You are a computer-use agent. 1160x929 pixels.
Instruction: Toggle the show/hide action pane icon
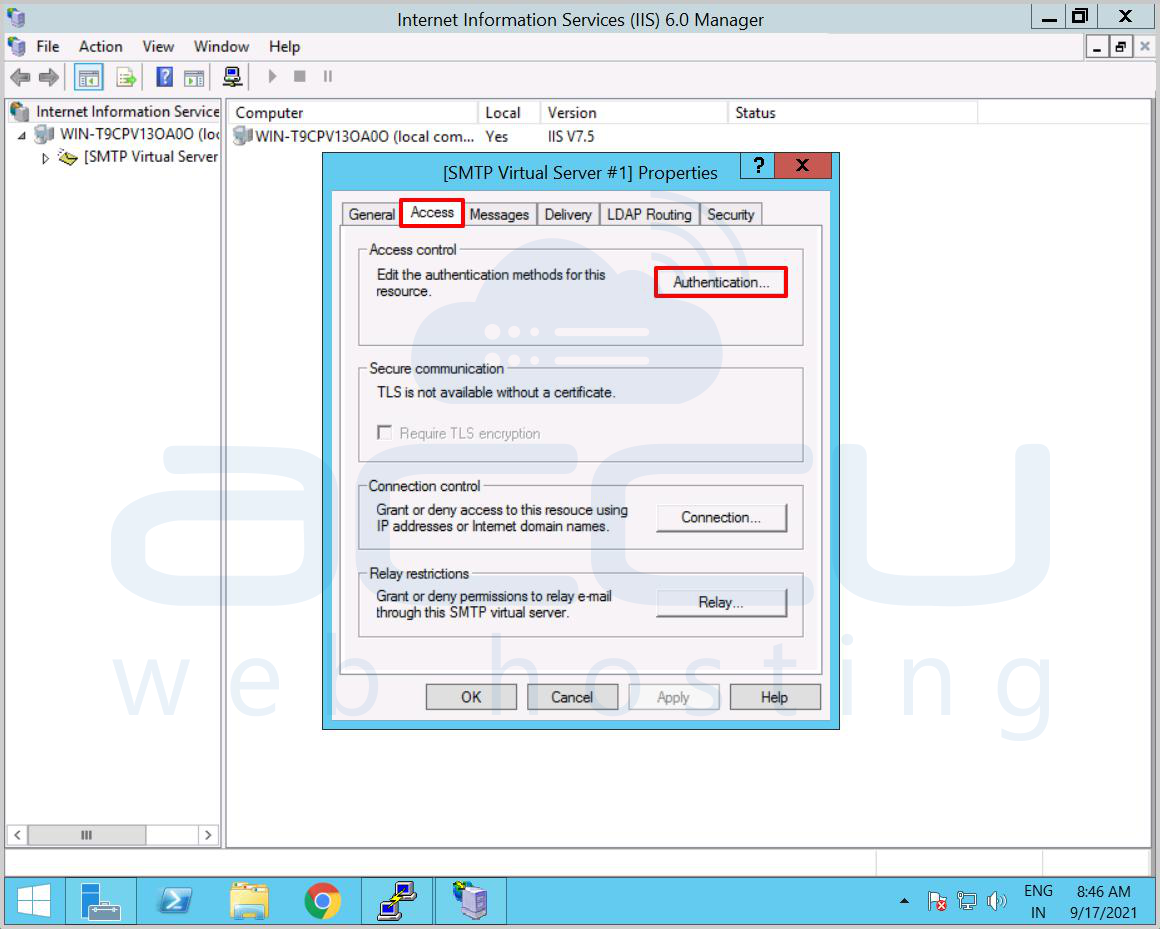coord(194,77)
